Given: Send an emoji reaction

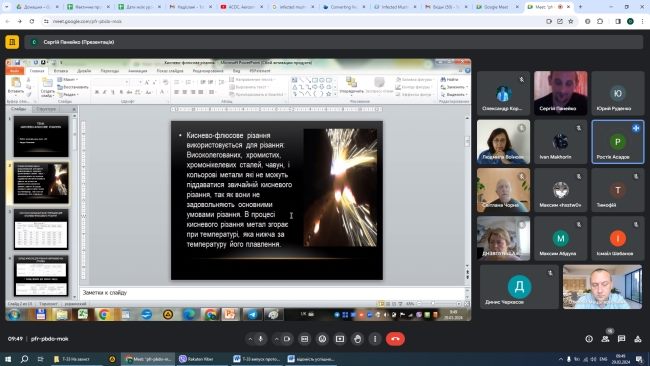Looking at the screenshot, I should pos(323,339).
